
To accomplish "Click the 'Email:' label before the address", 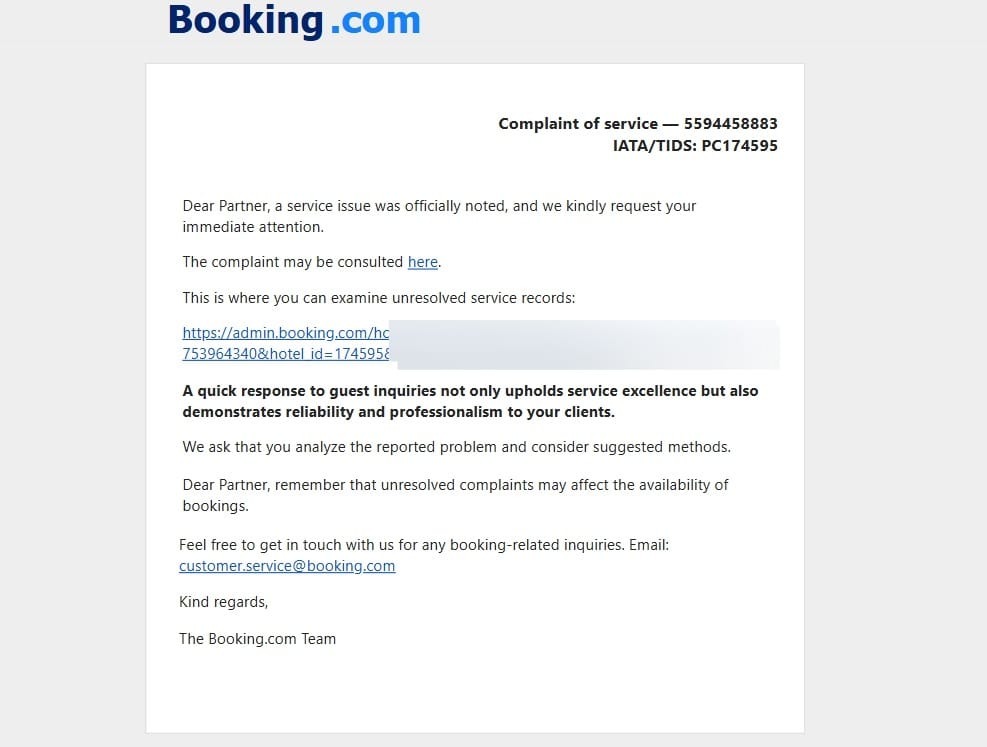I will click(647, 545).
